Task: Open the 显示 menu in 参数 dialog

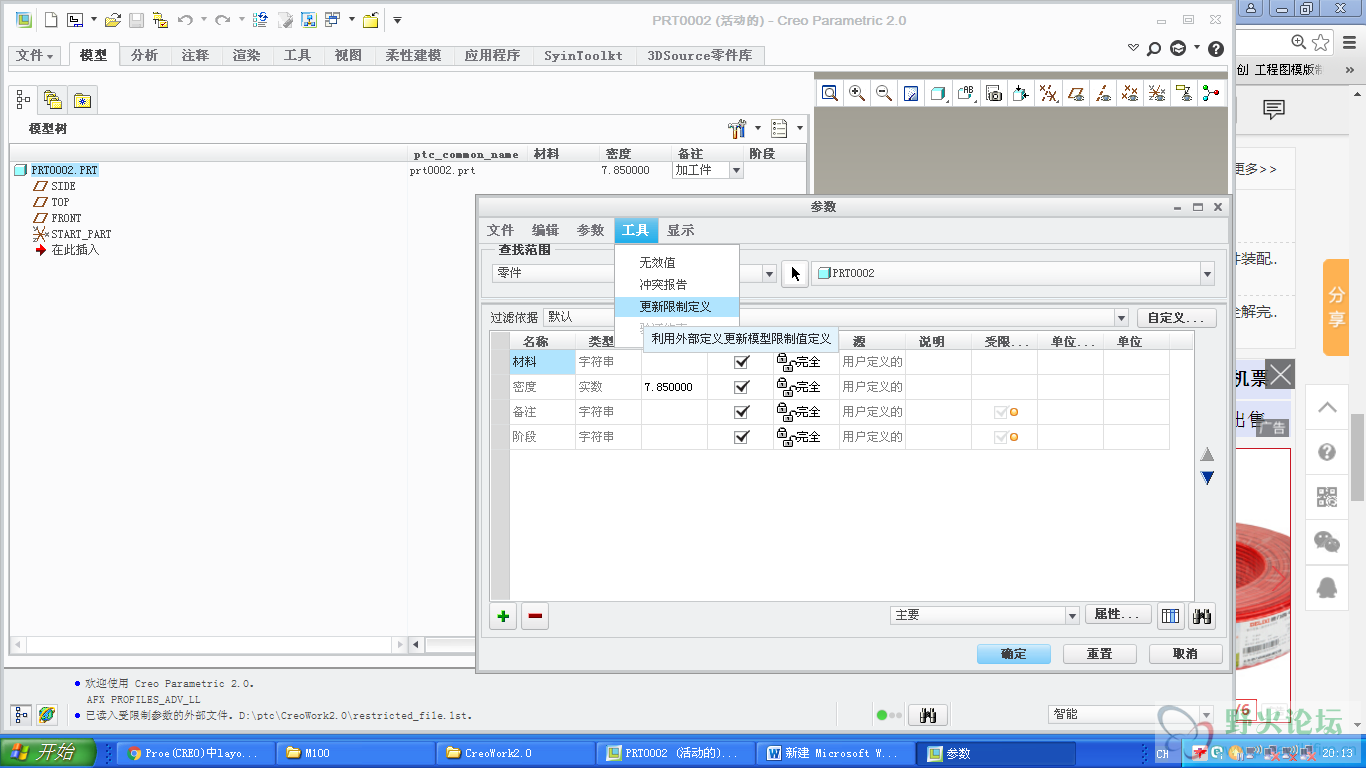Action: pyautogui.click(x=681, y=231)
